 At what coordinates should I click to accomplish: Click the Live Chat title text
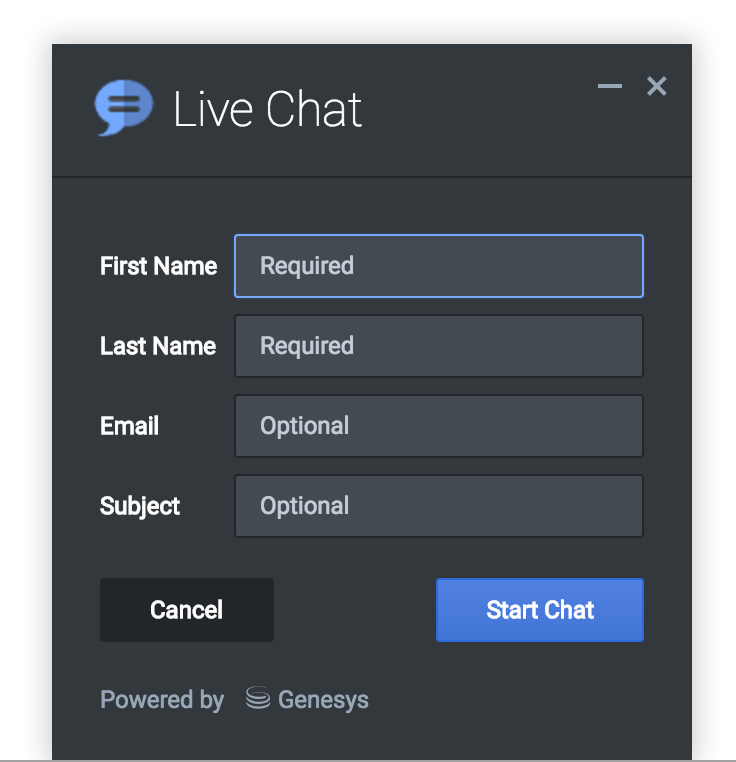click(x=267, y=109)
